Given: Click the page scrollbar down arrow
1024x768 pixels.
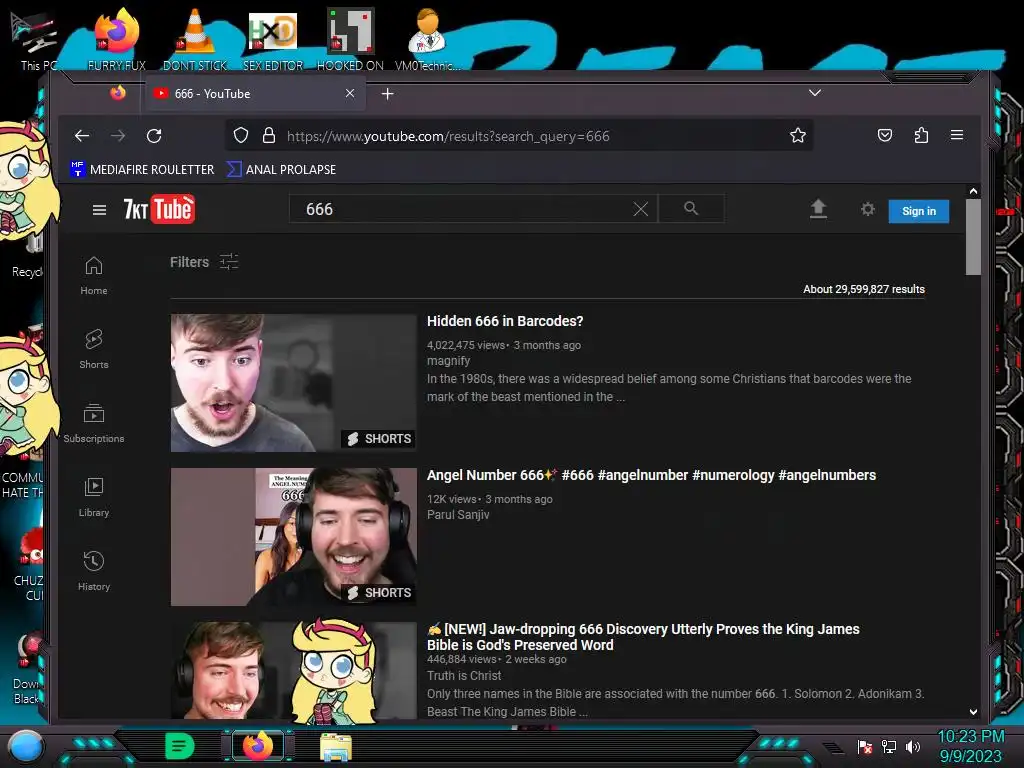Looking at the screenshot, I should pyautogui.click(x=973, y=712).
